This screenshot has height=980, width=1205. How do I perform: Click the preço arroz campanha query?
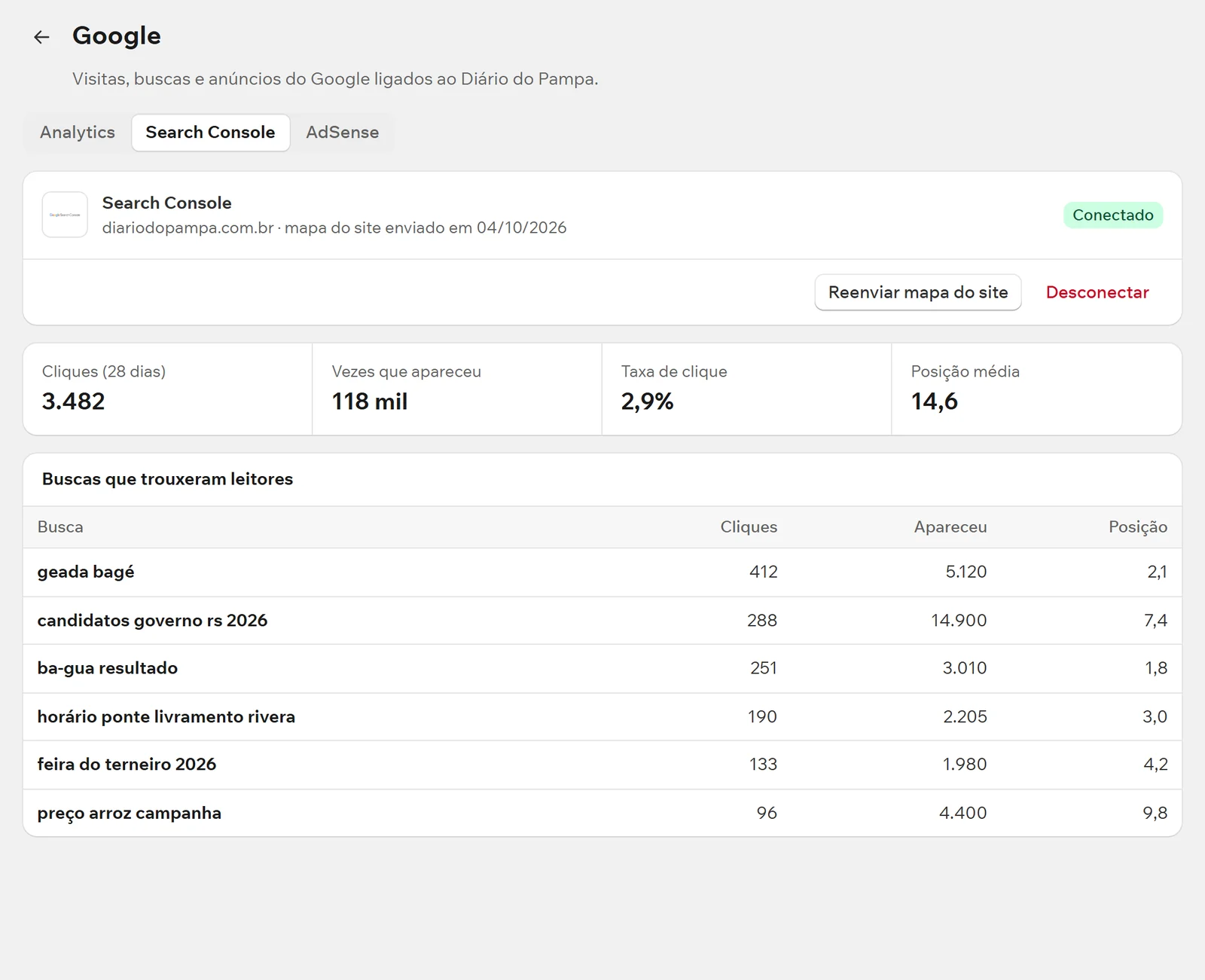point(130,814)
